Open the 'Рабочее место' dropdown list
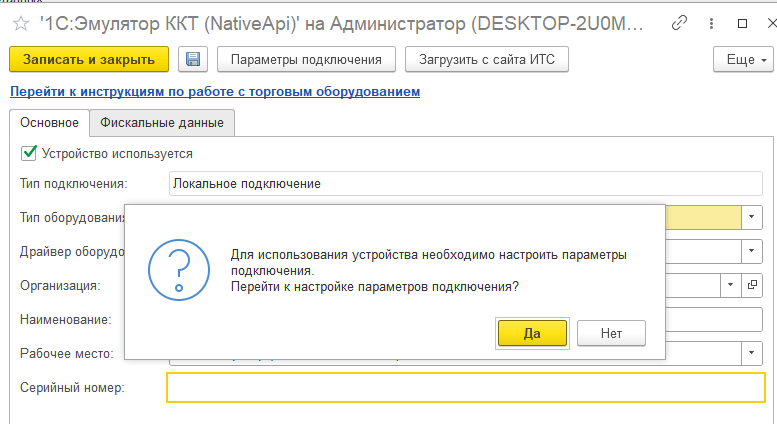Image resolution: width=777 pixels, height=424 pixels. [x=751, y=353]
